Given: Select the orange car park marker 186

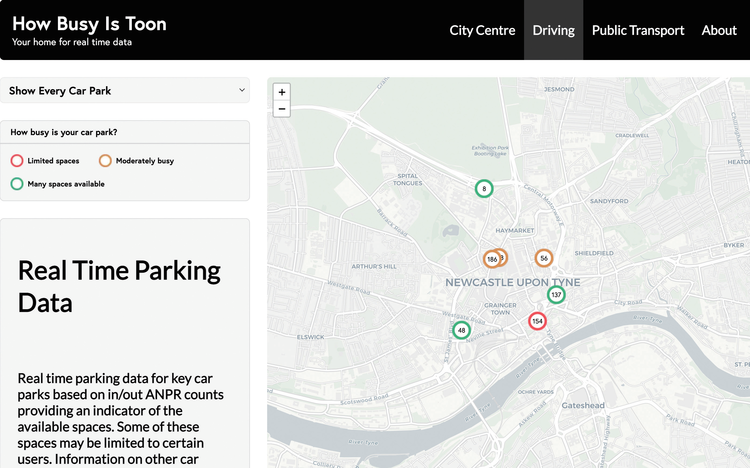Looking at the screenshot, I should click(492, 259).
